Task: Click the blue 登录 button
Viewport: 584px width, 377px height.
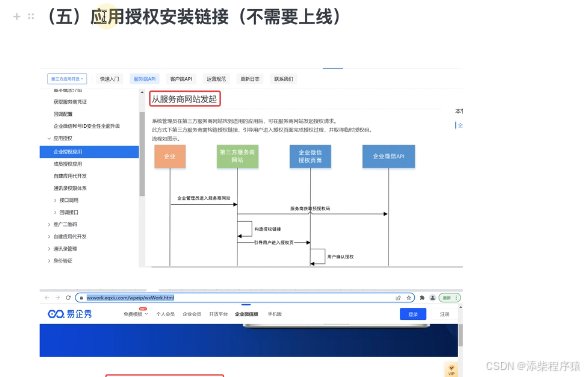Action: tap(413, 314)
